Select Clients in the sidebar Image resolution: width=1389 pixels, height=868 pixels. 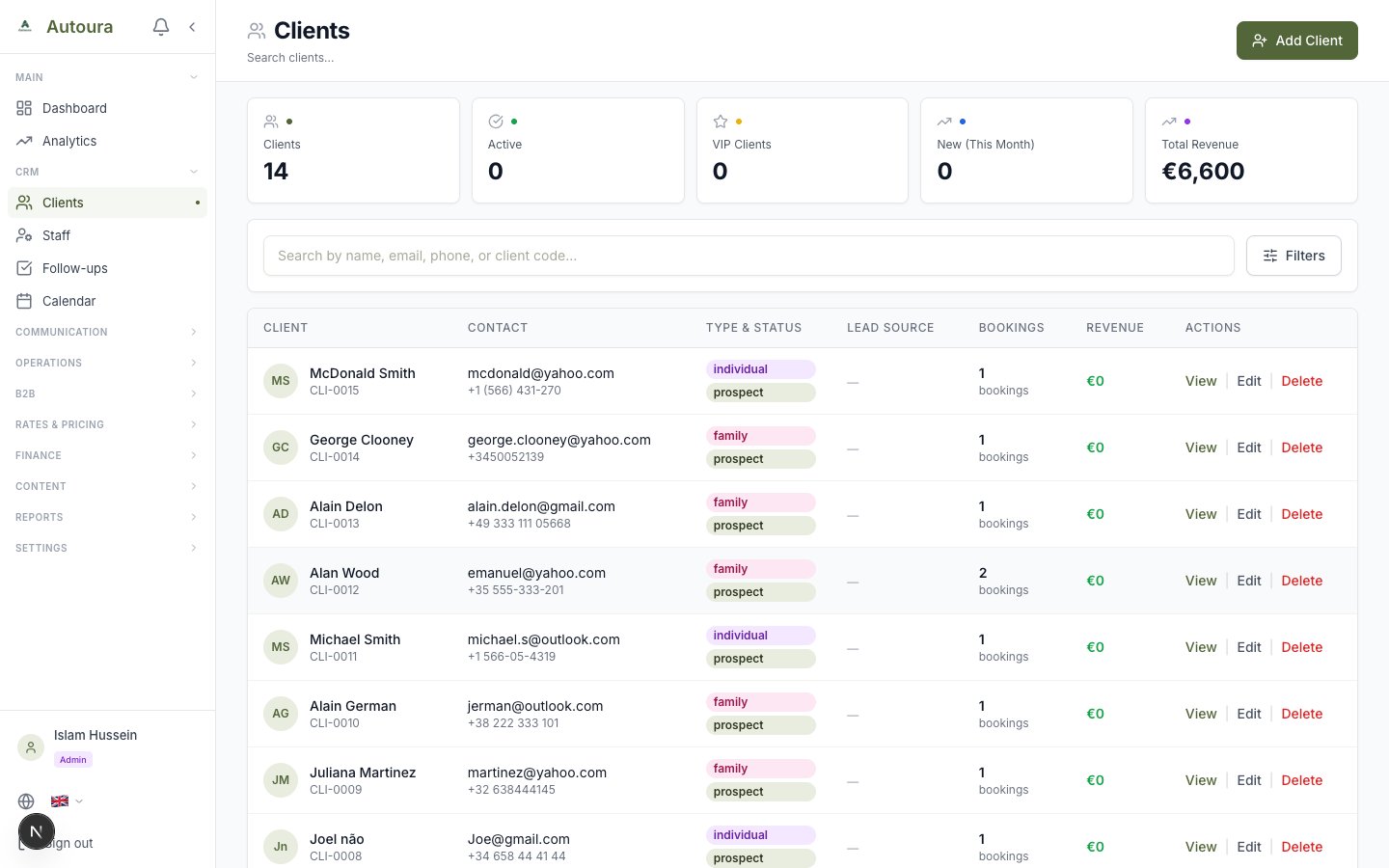pos(107,203)
